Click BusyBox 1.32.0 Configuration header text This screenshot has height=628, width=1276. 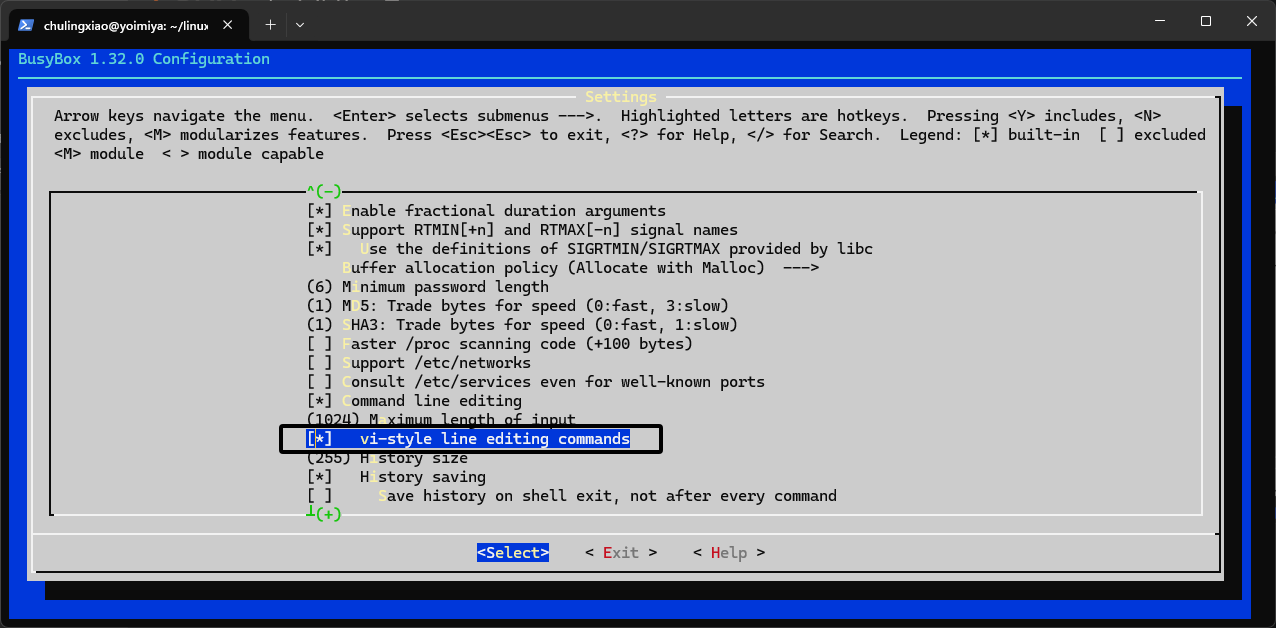coord(144,59)
